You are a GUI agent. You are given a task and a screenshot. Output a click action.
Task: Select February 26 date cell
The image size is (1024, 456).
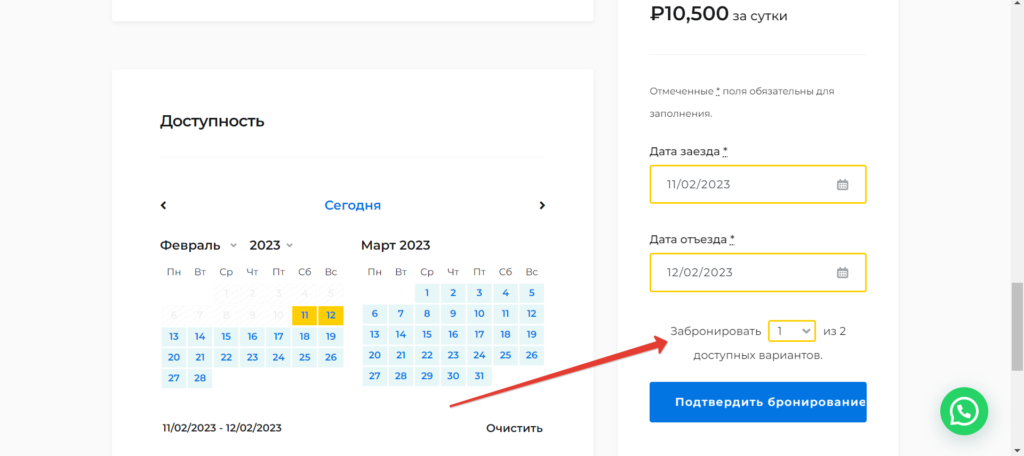tap(331, 357)
